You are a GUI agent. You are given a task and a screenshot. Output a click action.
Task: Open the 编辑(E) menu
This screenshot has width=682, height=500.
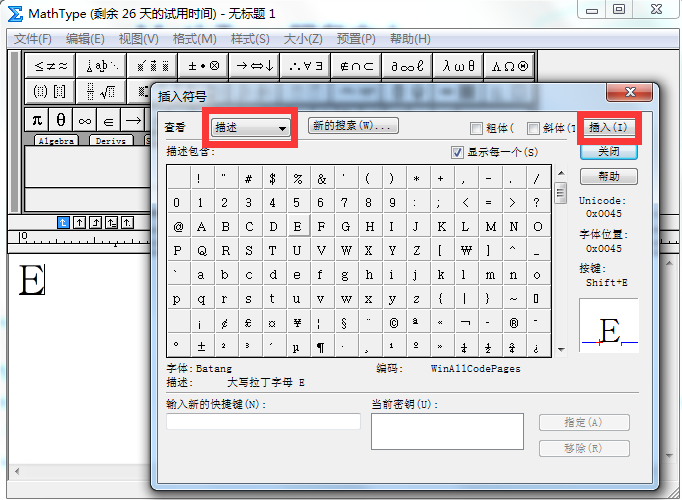pyautogui.click(x=85, y=39)
